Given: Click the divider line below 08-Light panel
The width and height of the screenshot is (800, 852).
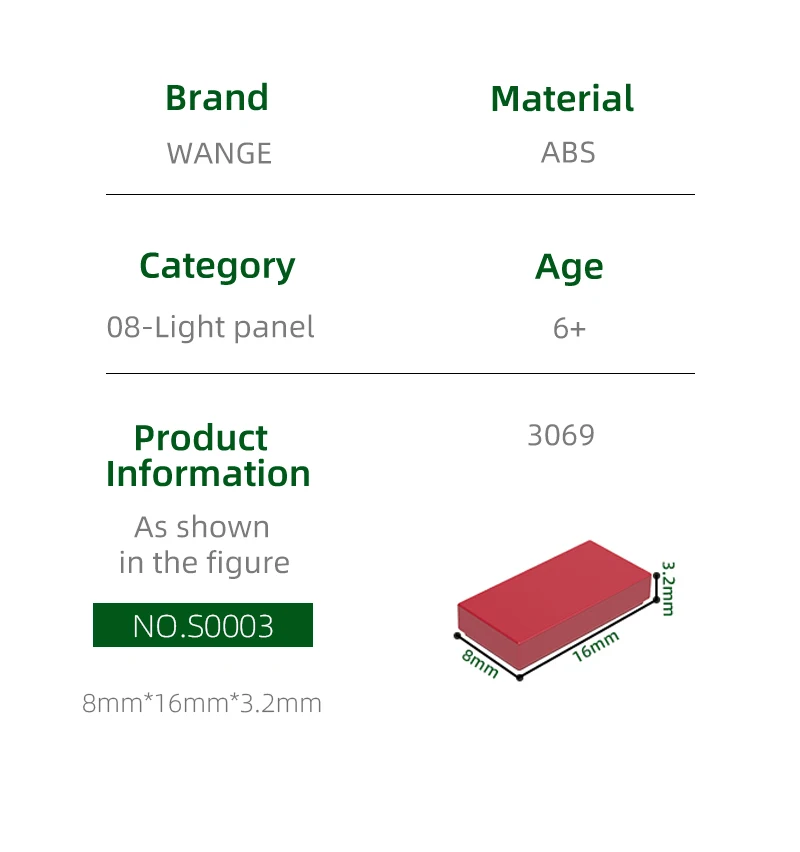Looking at the screenshot, I should [400, 373].
